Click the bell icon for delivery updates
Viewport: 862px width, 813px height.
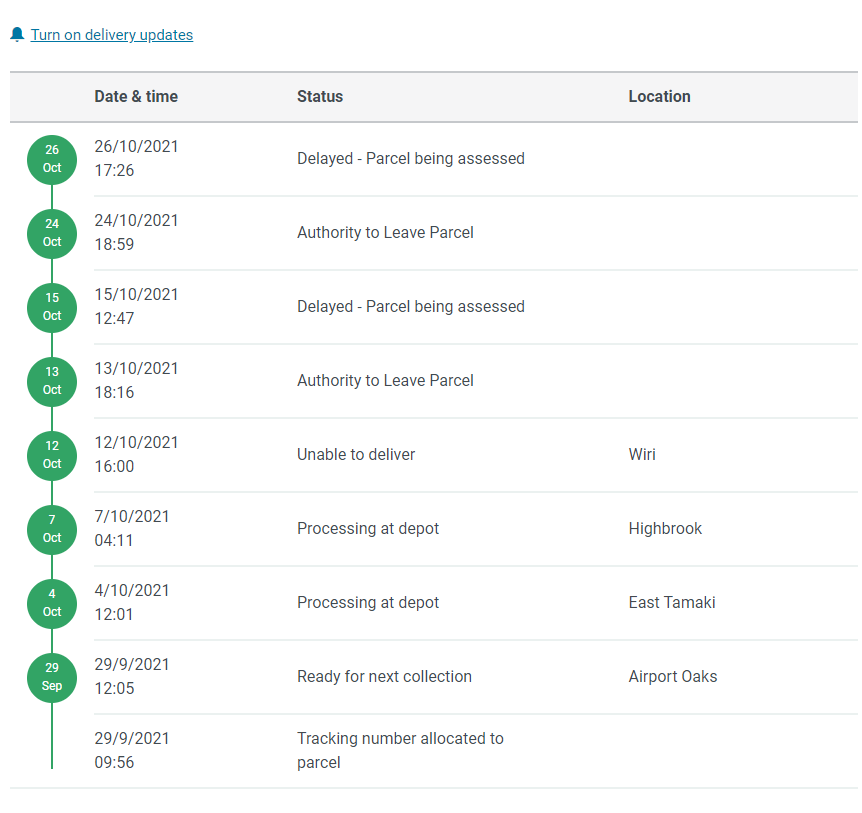click(17, 35)
